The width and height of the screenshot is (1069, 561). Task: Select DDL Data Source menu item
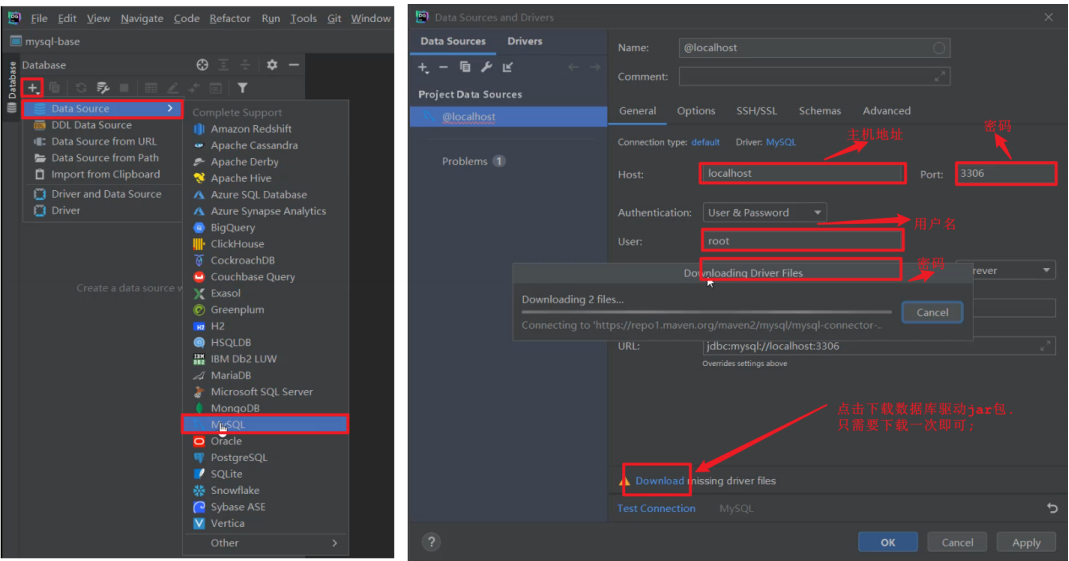[x=103, y=125]
